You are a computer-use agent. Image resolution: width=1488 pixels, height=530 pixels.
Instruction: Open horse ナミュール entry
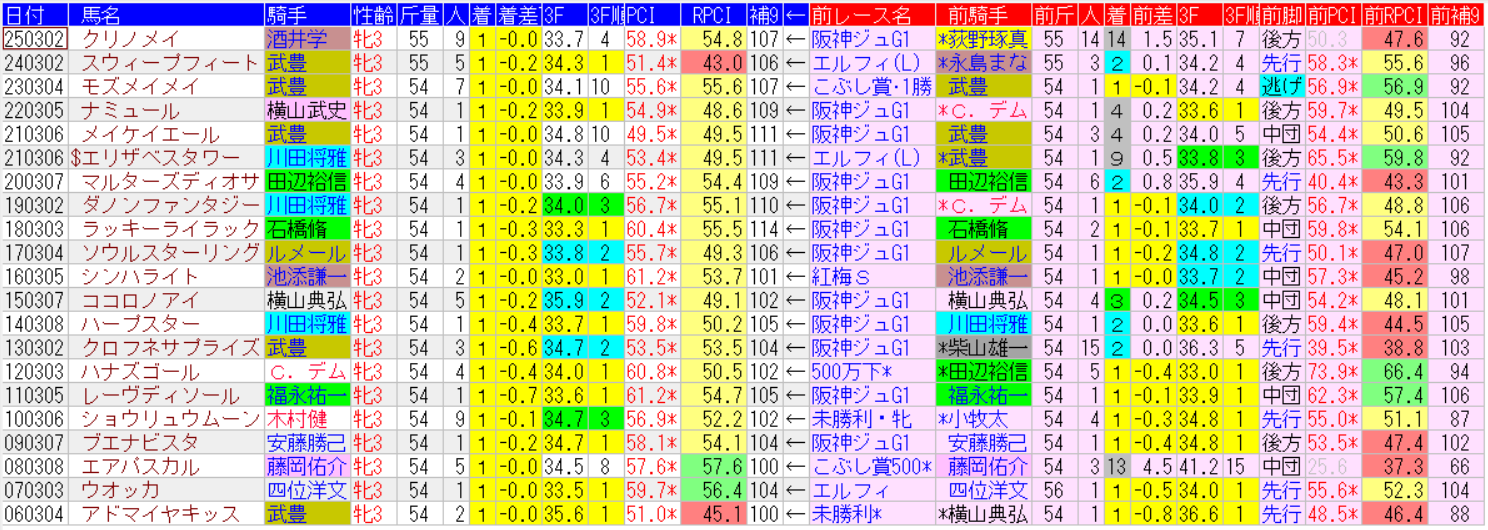[130, 110]
